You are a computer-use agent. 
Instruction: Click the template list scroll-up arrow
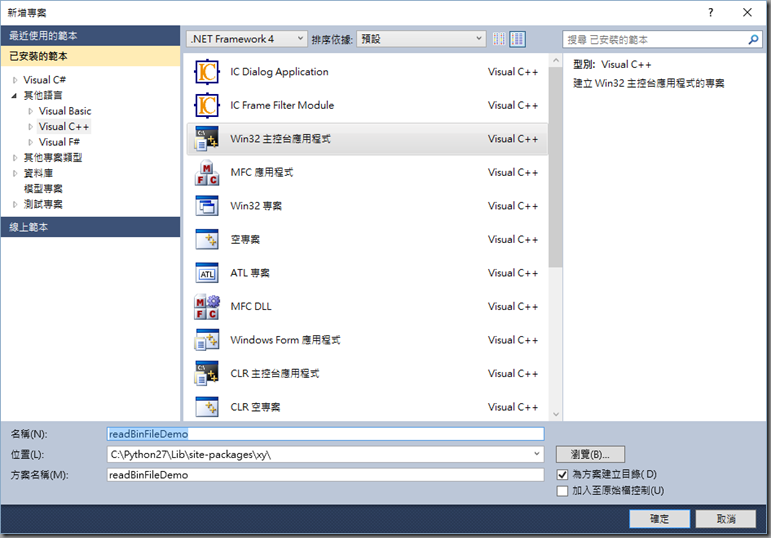[556, 60]
